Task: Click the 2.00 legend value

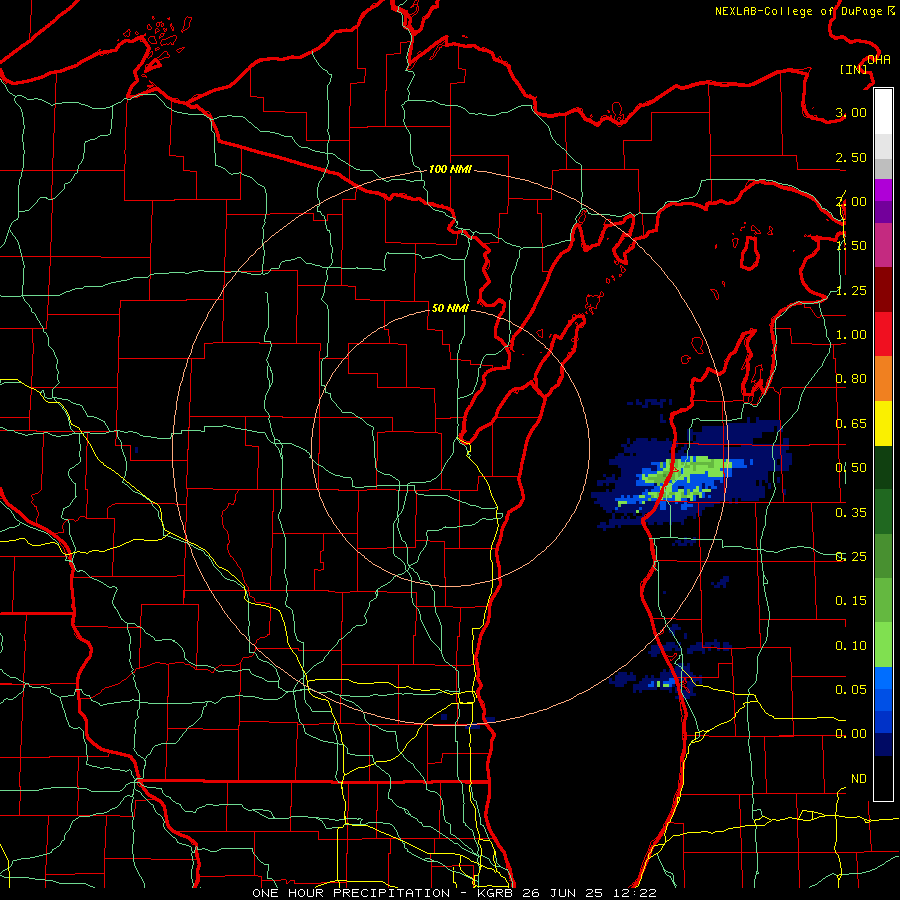Action: (851, 201)
